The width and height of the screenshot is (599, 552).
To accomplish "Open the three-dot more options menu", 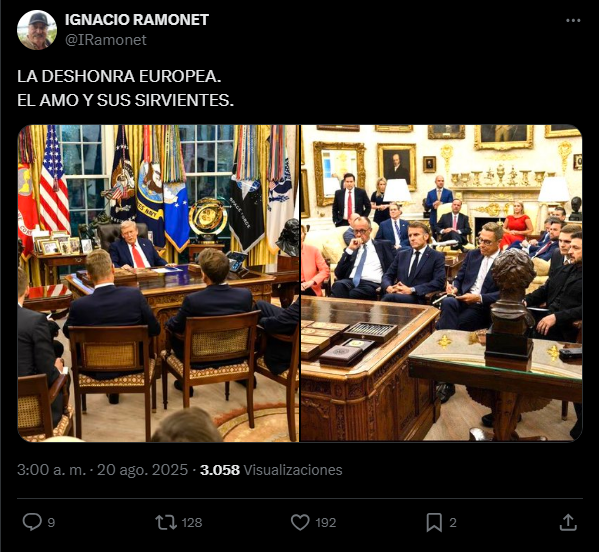I will [573, 21].
